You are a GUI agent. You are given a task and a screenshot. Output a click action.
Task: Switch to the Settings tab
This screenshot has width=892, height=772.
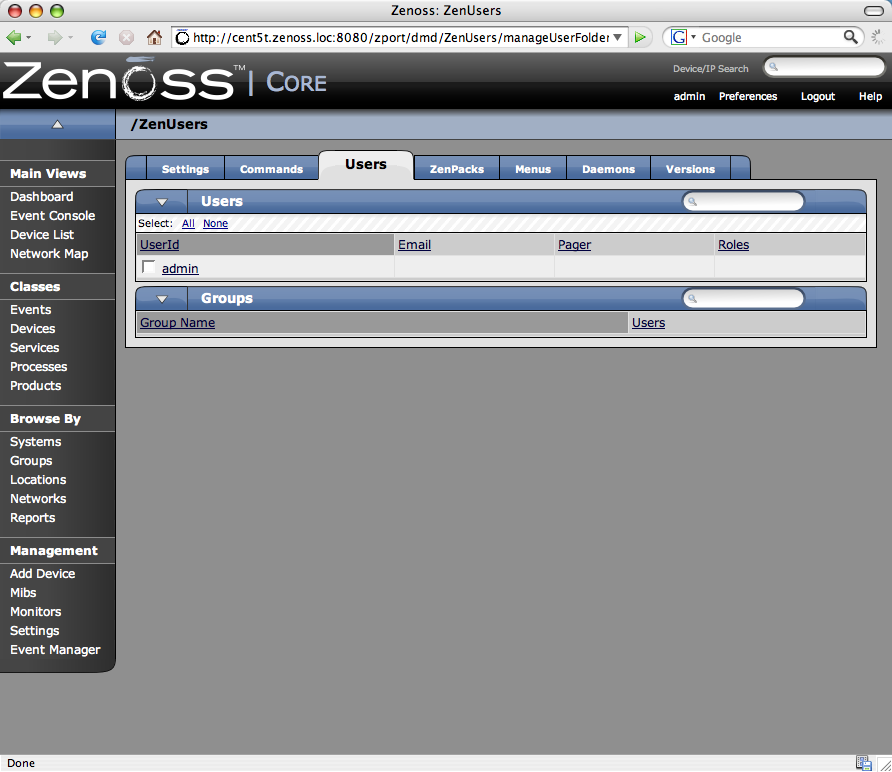pyautogui.click(x=185, y=169)
